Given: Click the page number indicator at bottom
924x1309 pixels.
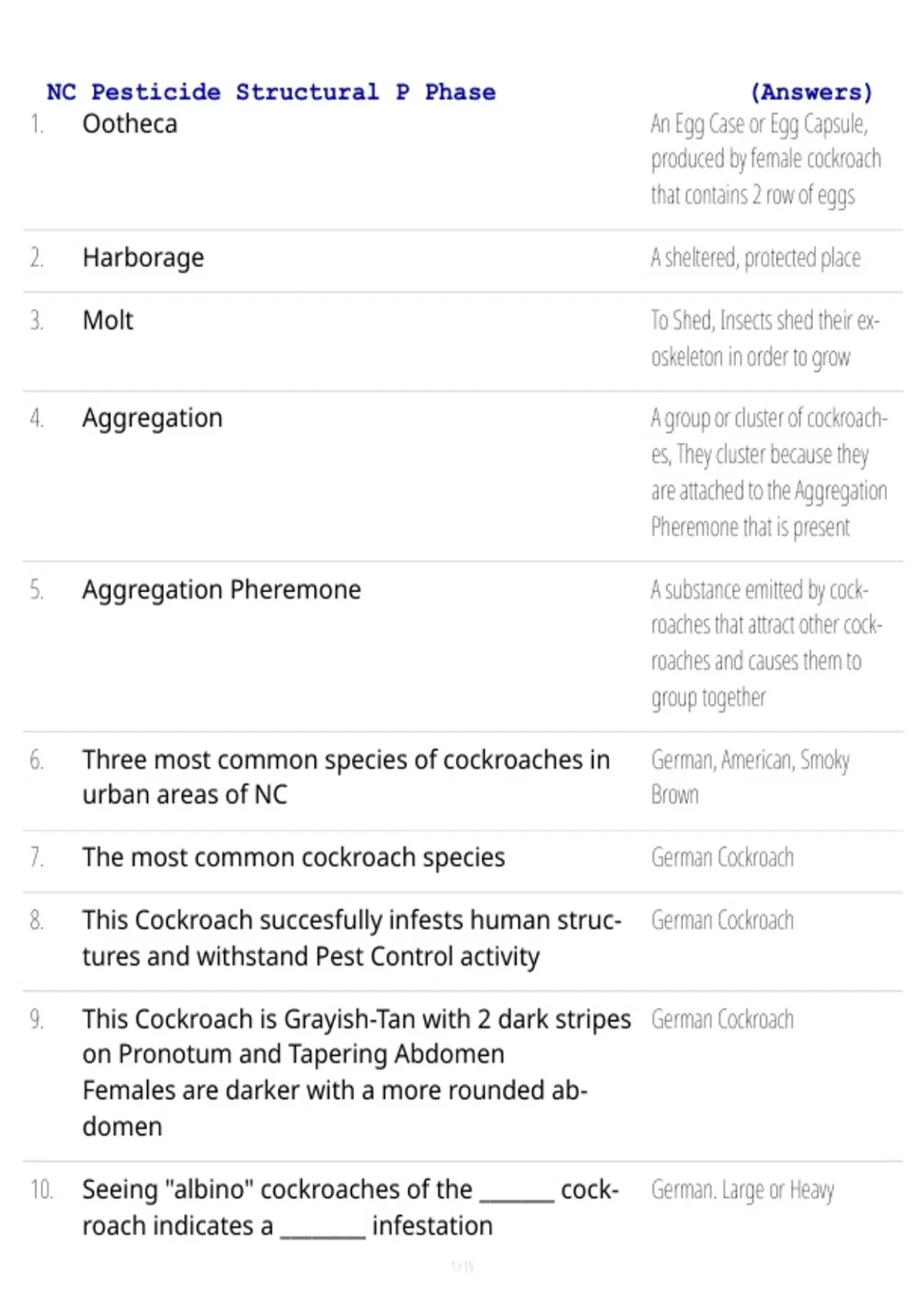Looking at the screenshot, I should pos(462,1266).
